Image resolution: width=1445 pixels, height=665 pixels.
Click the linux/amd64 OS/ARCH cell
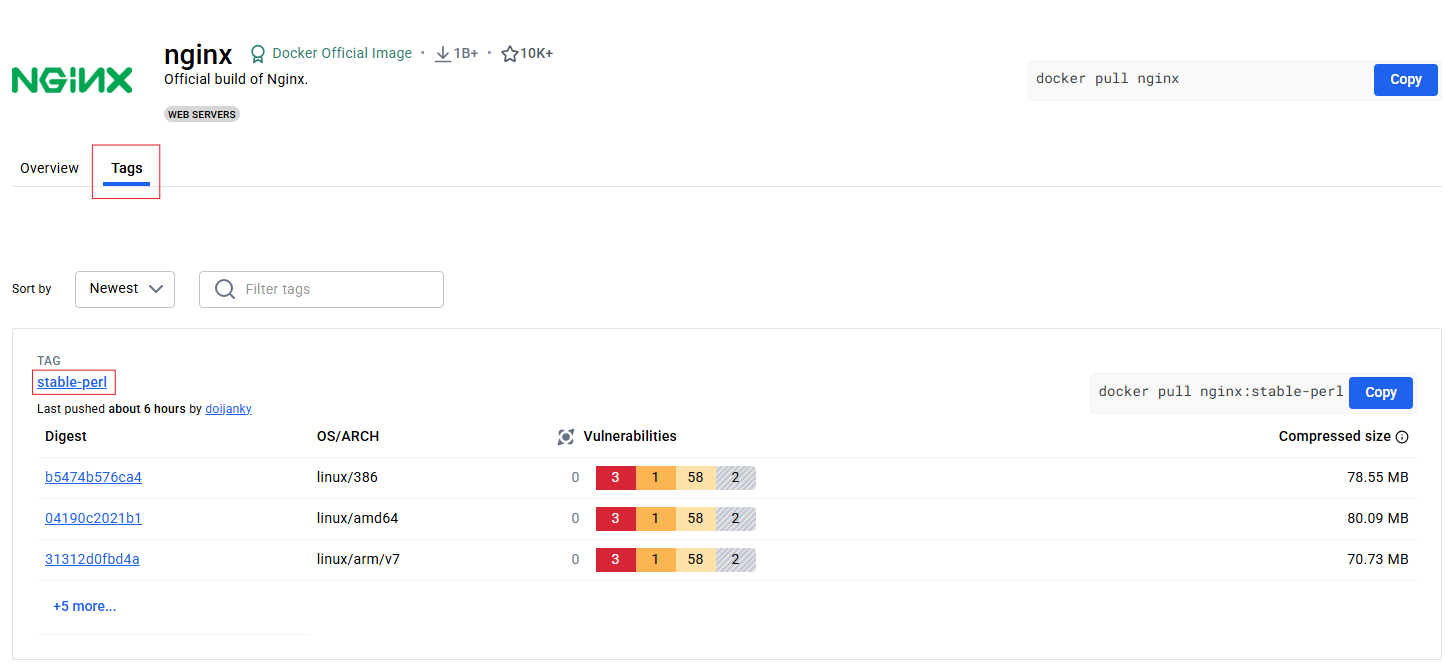357,519
